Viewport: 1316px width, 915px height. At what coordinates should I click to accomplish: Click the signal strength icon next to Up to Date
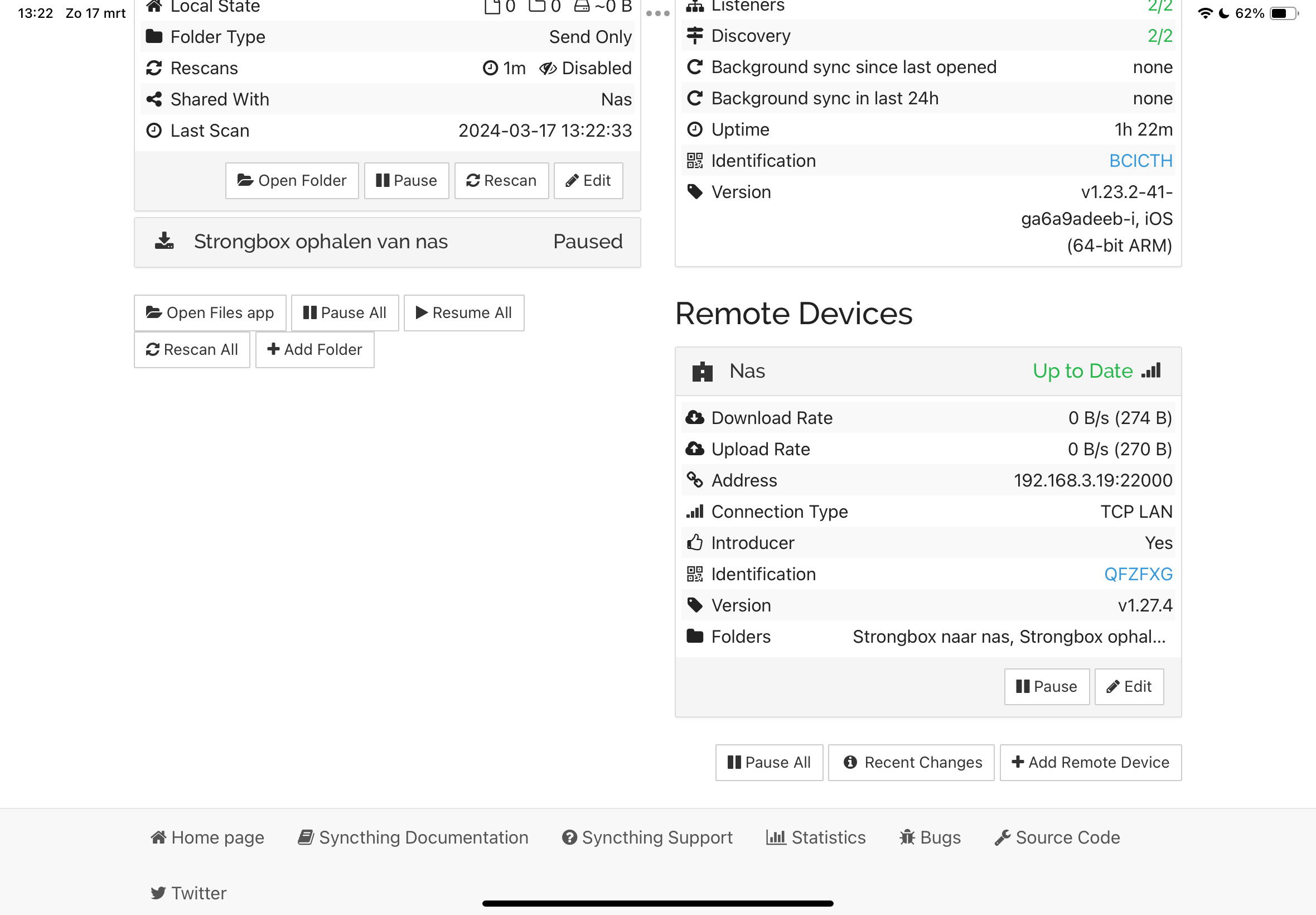[x=1151, y=370]
